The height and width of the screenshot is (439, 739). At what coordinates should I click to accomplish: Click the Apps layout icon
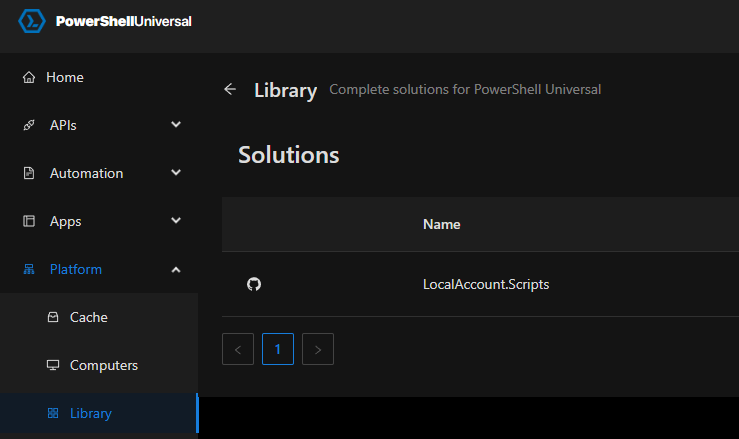pyautogui.click(x=29, y=221)
